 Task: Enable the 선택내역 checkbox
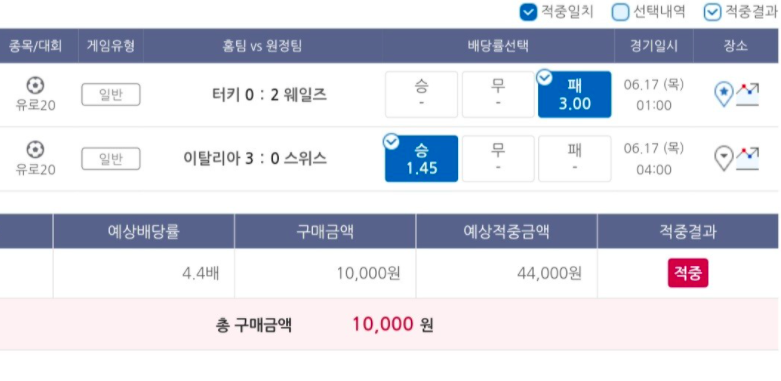pos(621,12)
